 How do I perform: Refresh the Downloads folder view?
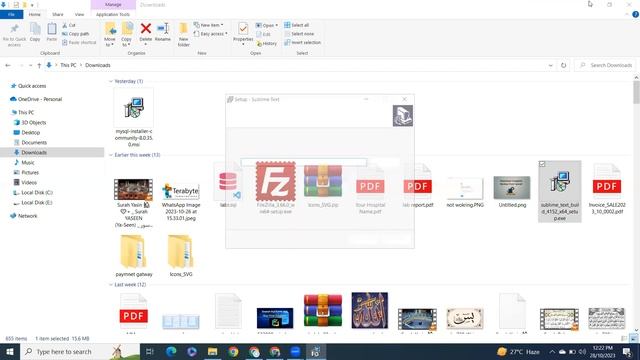pos(564,65)
